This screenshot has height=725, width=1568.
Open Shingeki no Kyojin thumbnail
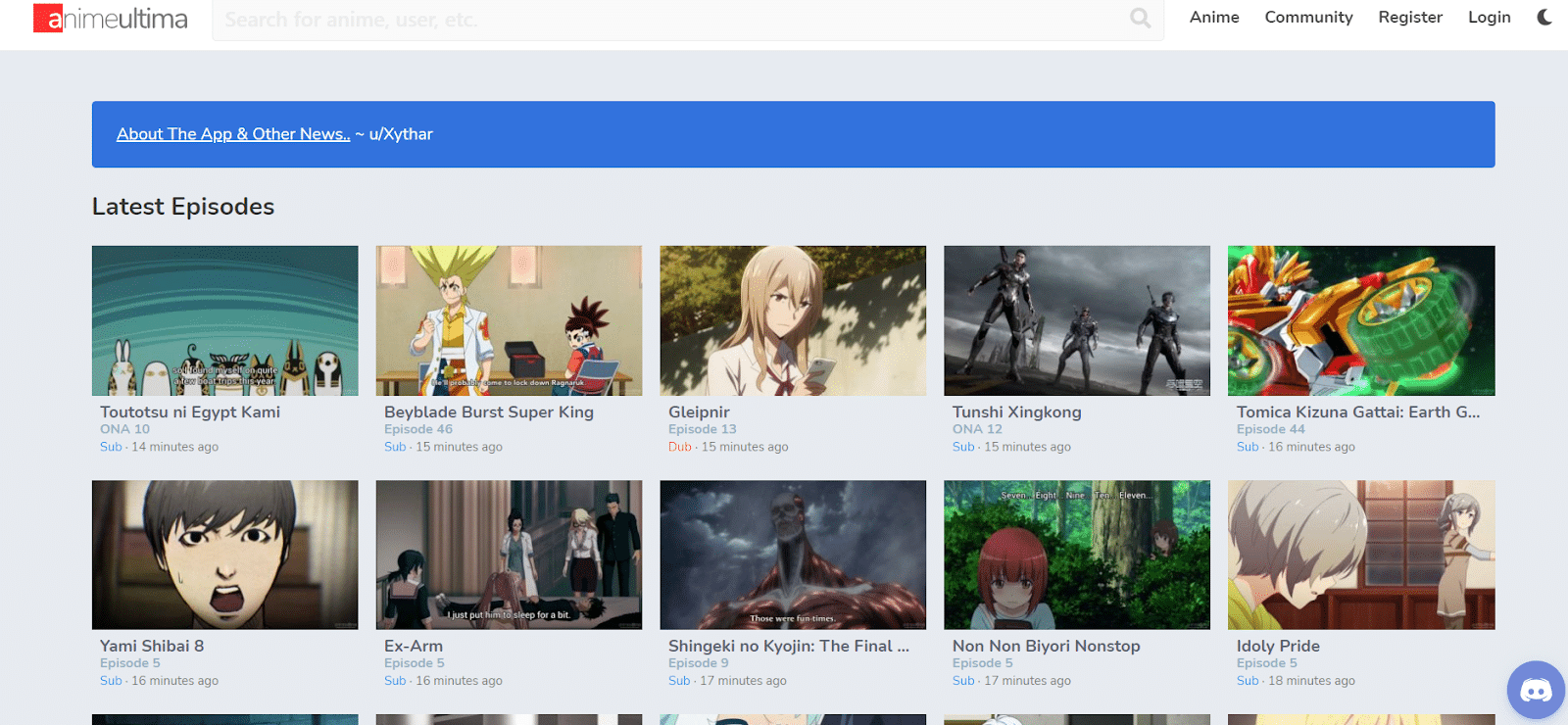click(793, 555)
